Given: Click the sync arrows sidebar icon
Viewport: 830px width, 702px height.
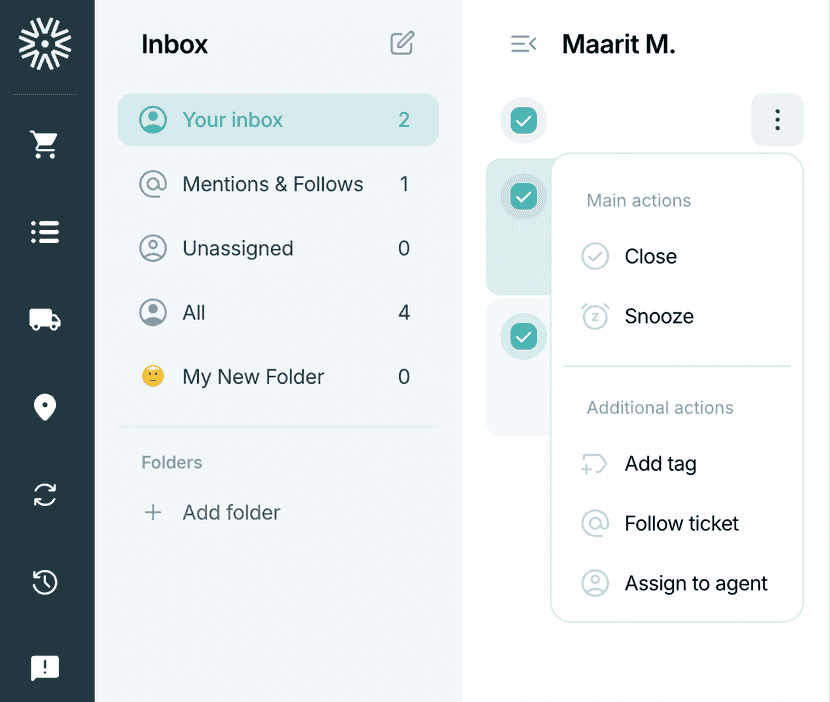Looking at the screenshot, I should [x=44, y=495].
